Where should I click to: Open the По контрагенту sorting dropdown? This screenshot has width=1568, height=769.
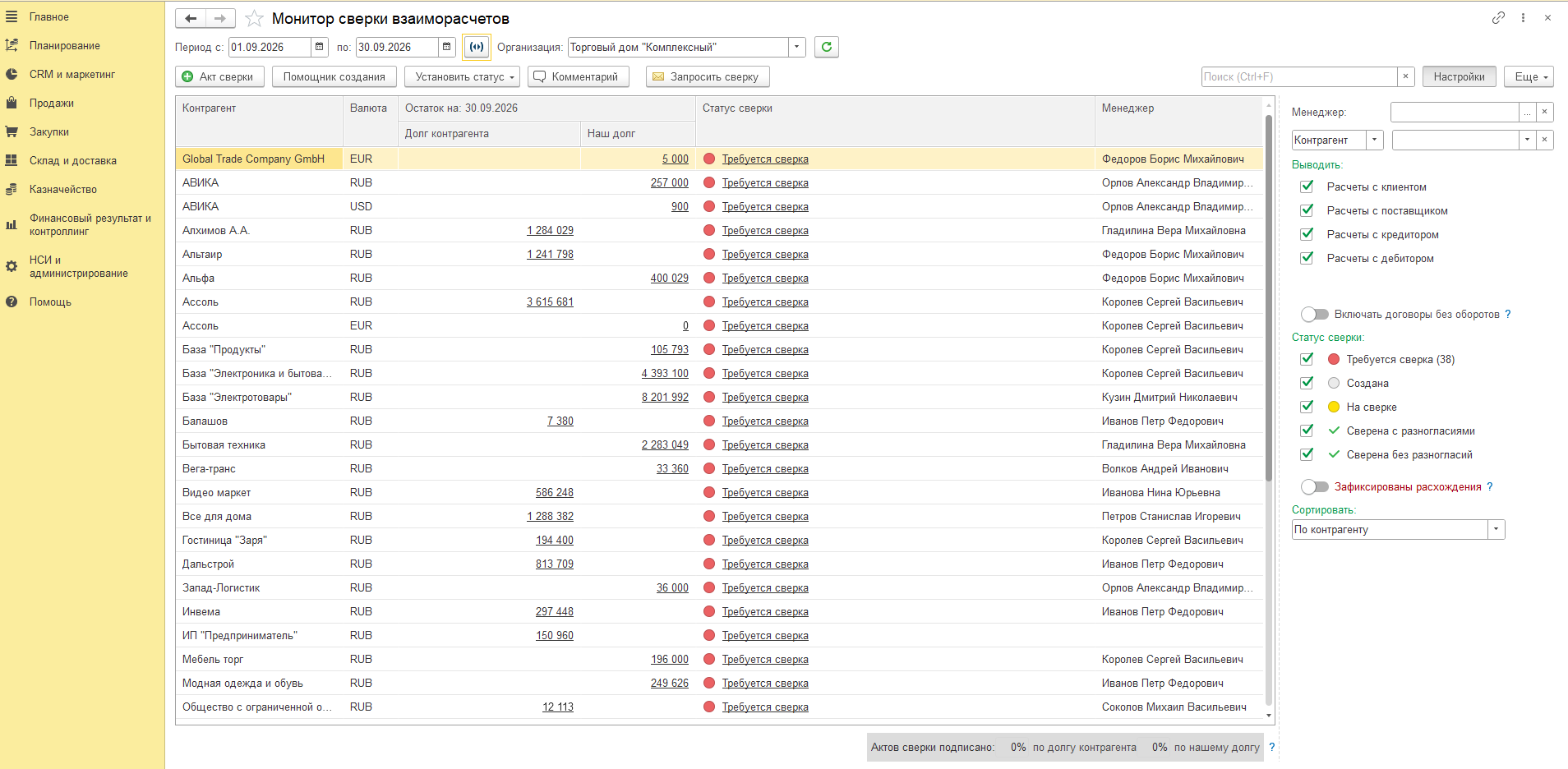(x=1496, y=529)
